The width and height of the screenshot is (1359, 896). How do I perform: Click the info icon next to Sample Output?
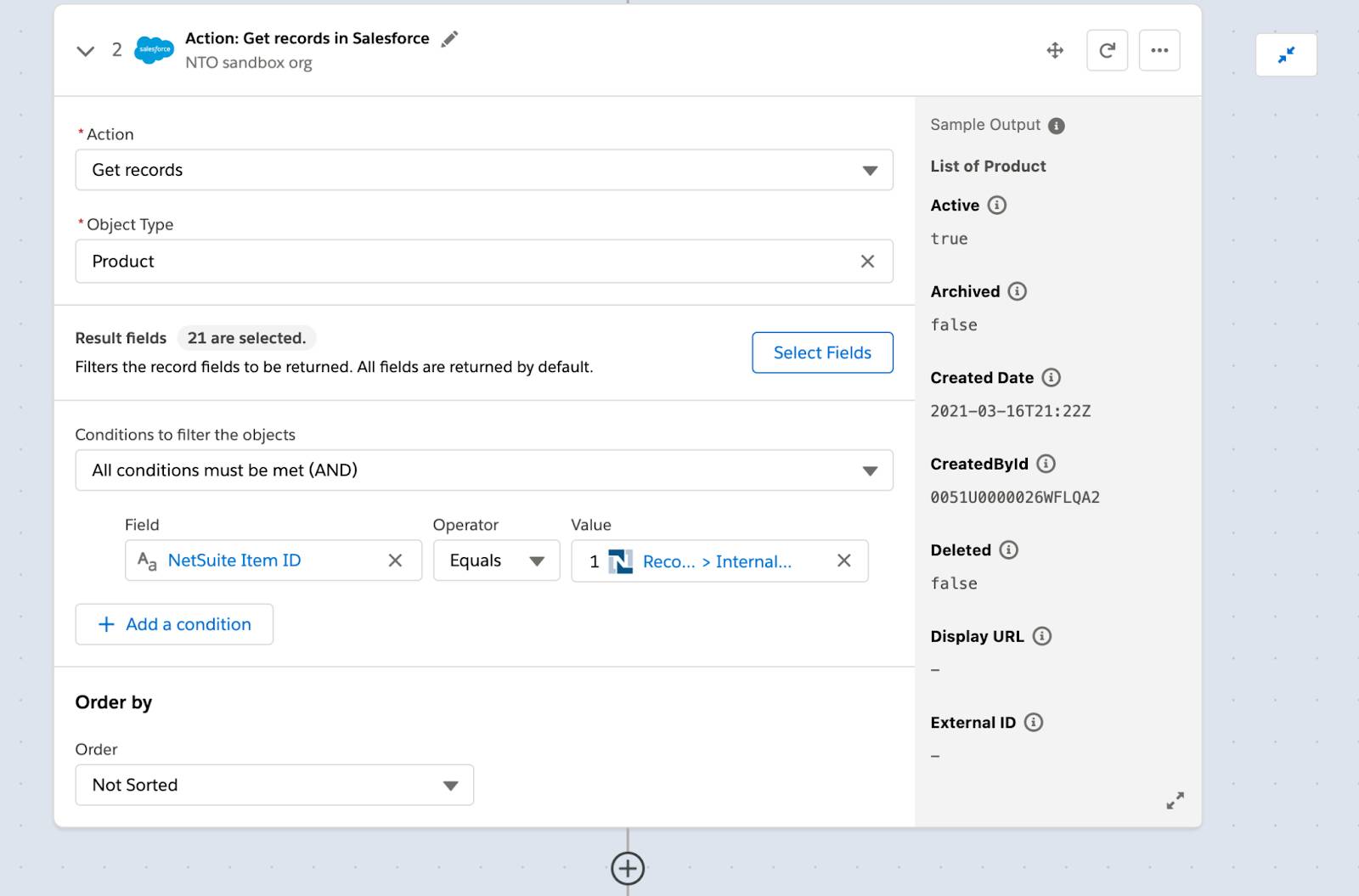(x=1057, y=126)
